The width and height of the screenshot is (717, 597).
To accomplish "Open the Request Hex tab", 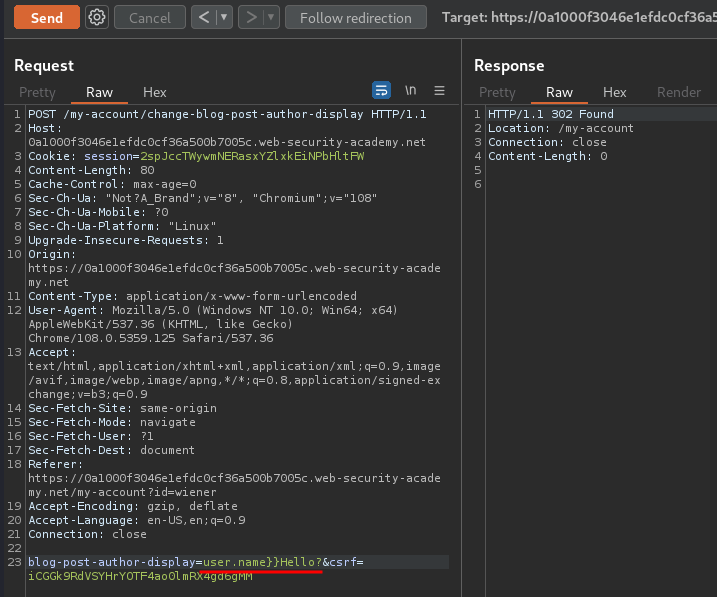I will 155,92.
